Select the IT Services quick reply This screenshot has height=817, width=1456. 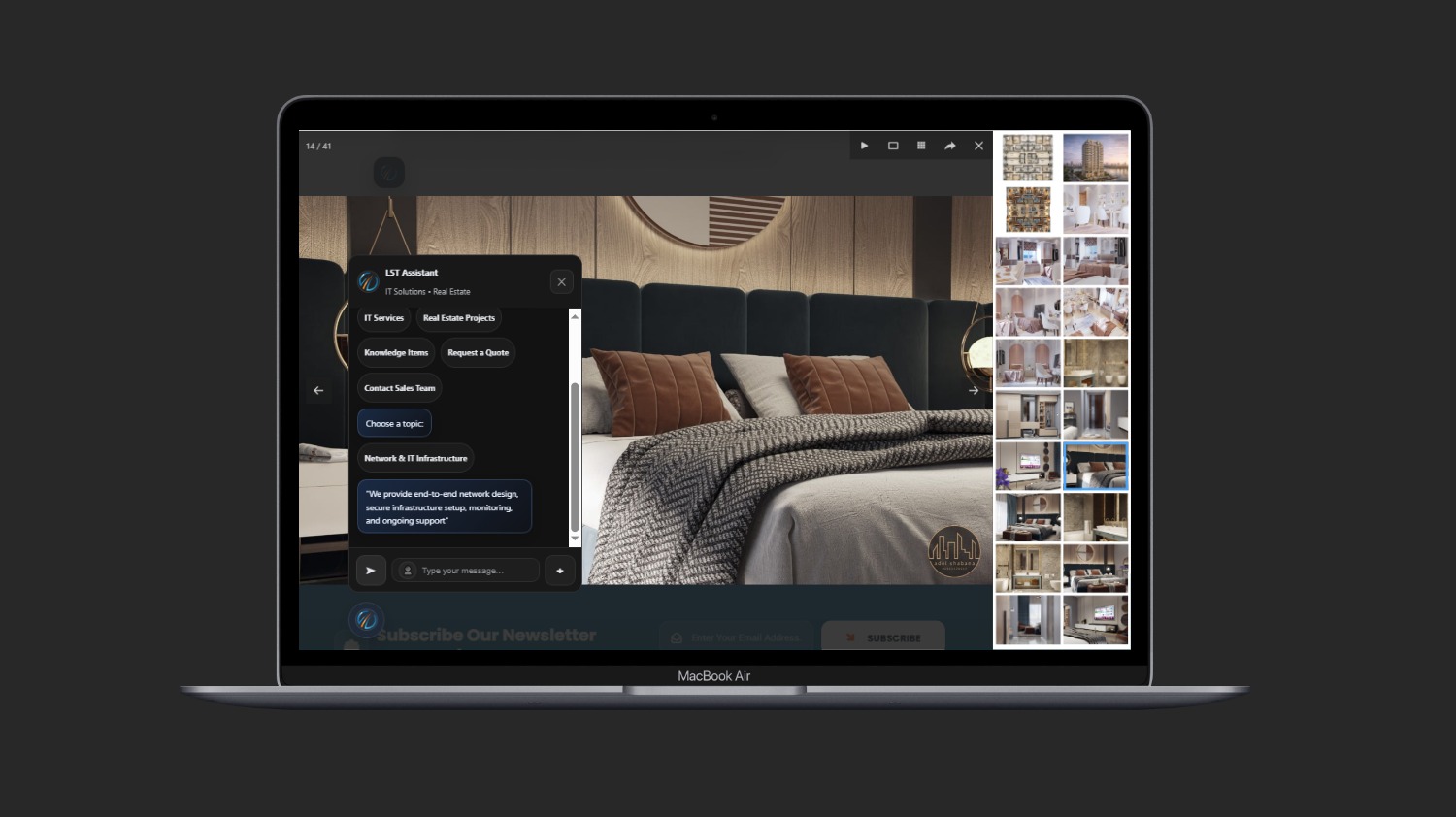[383, 318]
